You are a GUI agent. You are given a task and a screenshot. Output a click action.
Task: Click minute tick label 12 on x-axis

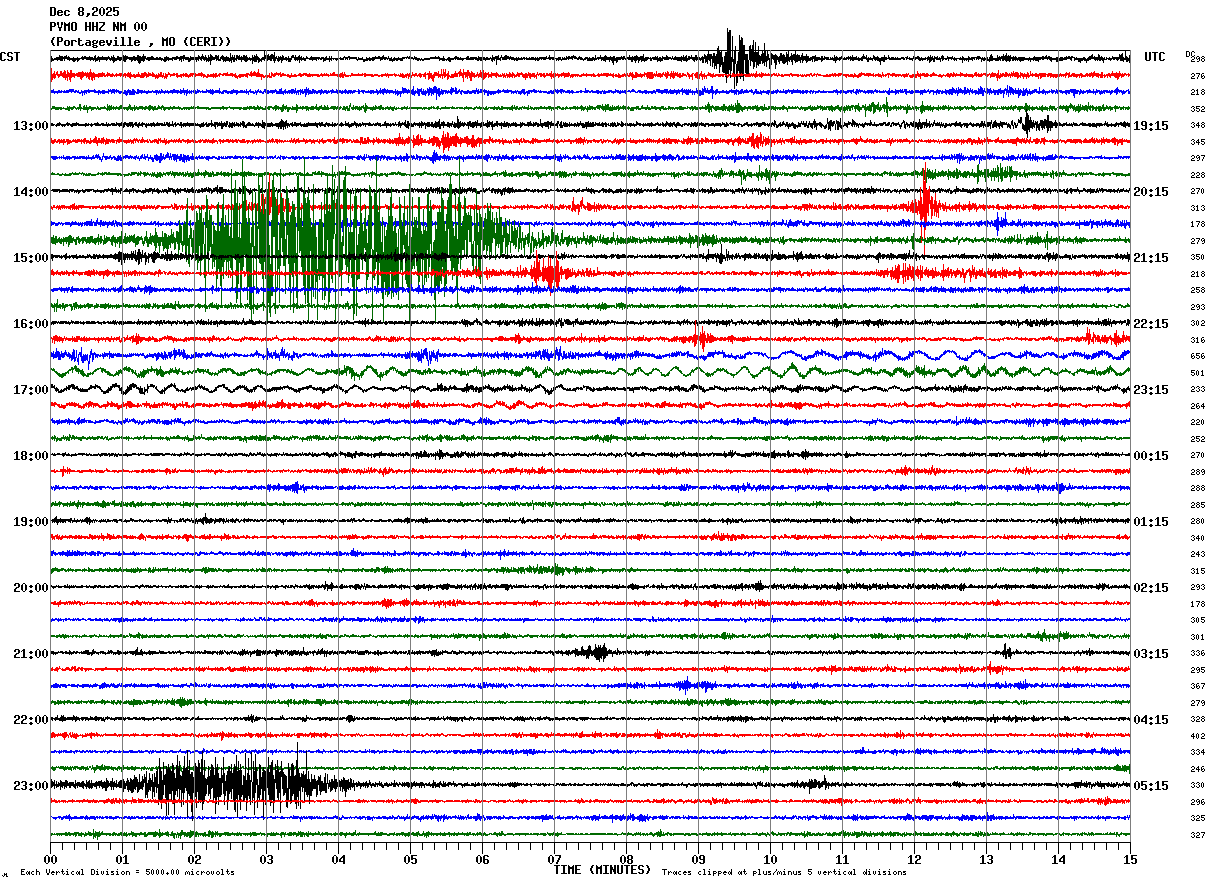[914, 859]
